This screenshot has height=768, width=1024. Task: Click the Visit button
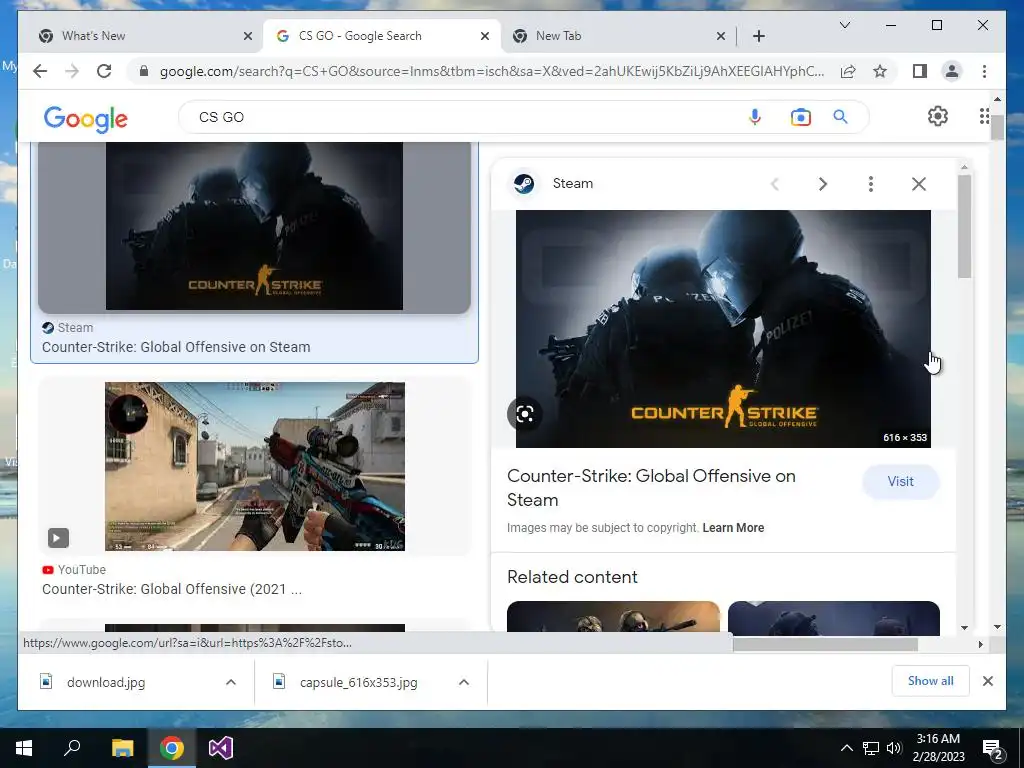pos(901,481)
